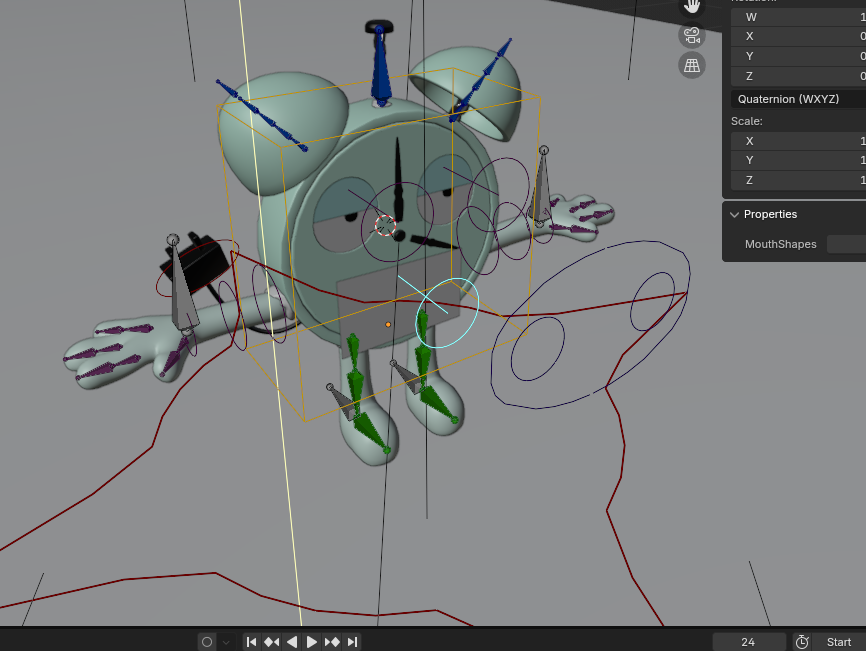866x651 pixels.
Task: Click the rotation W value field
Action: pyautogui.click(x=799, y=17)
